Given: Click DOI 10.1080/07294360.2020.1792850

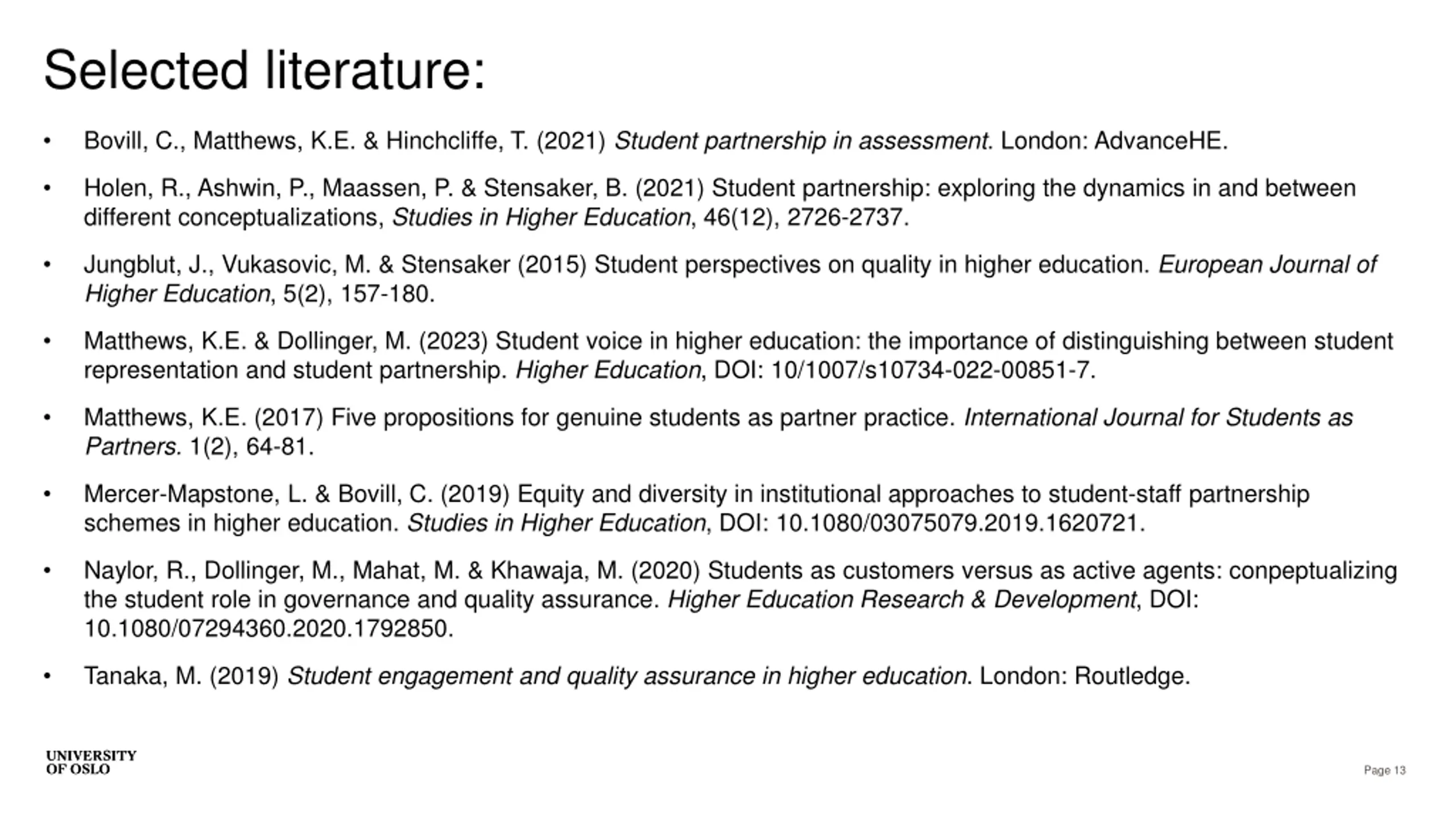Looking at the screenshot, I should pos(268,629).
